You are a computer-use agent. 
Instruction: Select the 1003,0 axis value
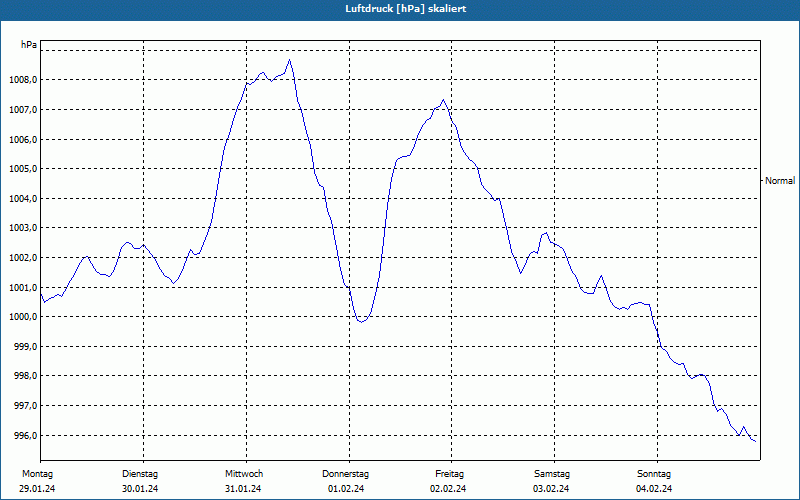click(23, 228)
